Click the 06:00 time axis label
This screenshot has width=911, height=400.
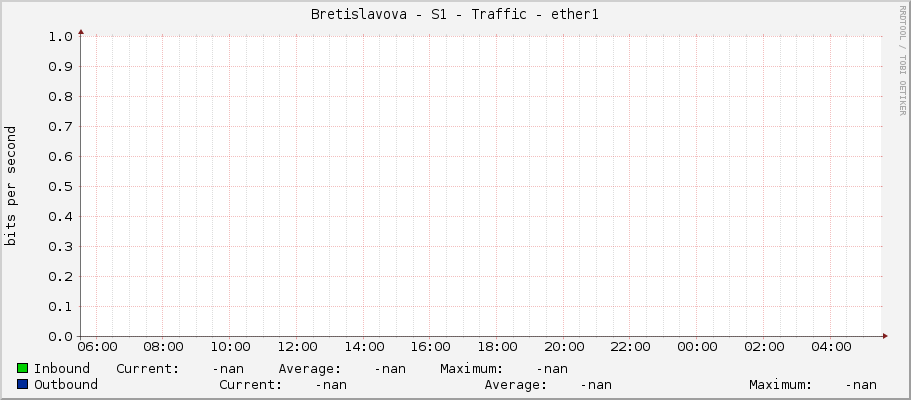(97, 347)
